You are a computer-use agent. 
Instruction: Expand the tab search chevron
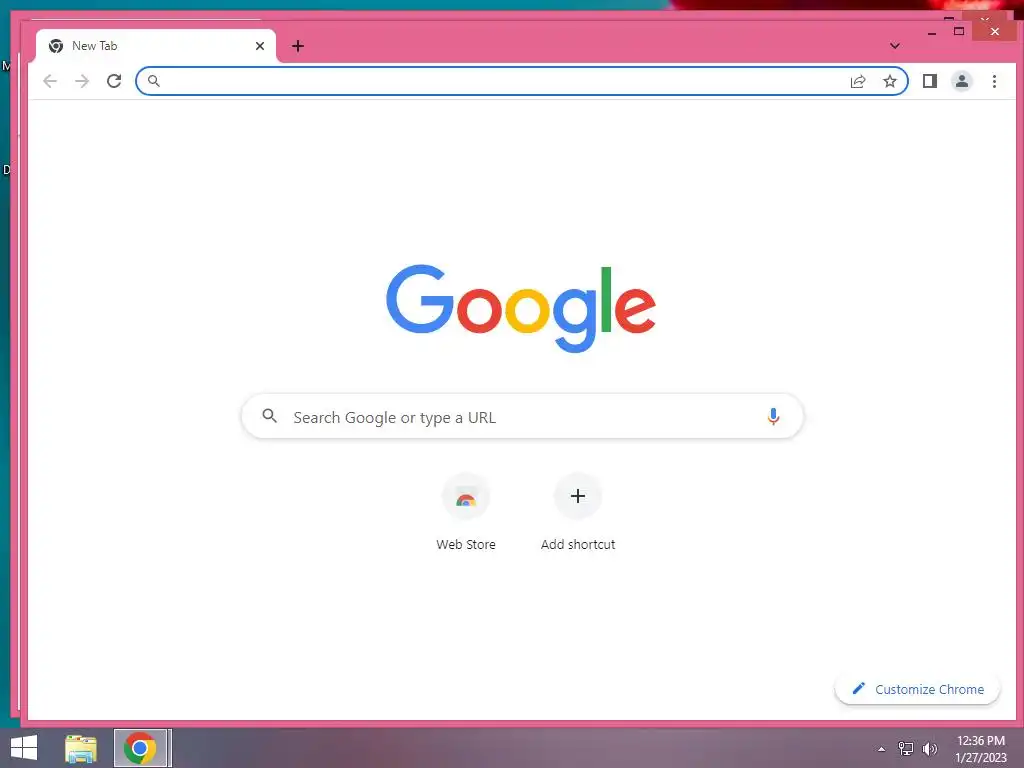pyautogui.click(x=895, y=46)
